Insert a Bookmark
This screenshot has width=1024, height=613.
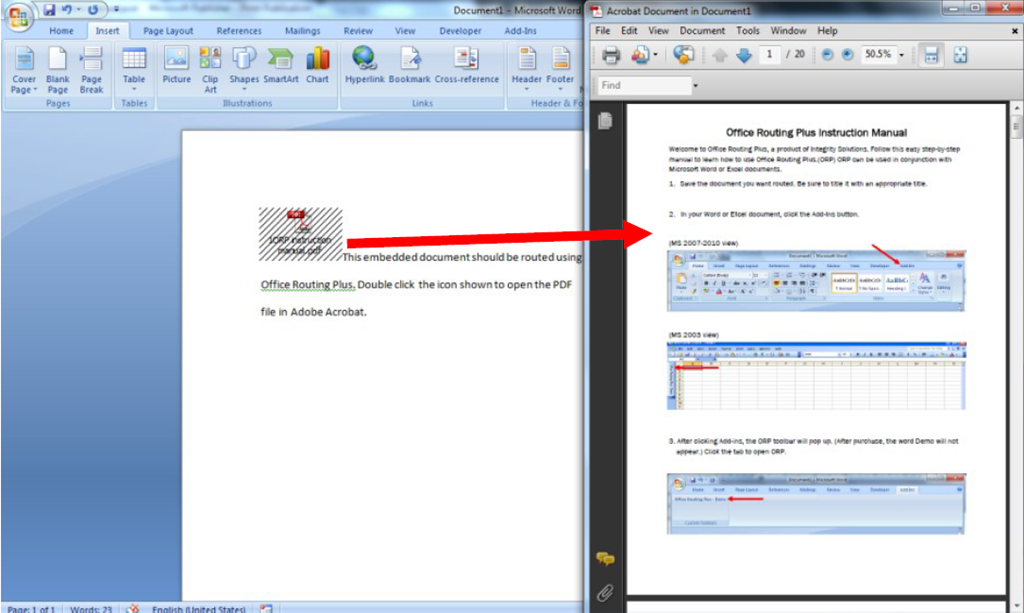pos(409,65)
